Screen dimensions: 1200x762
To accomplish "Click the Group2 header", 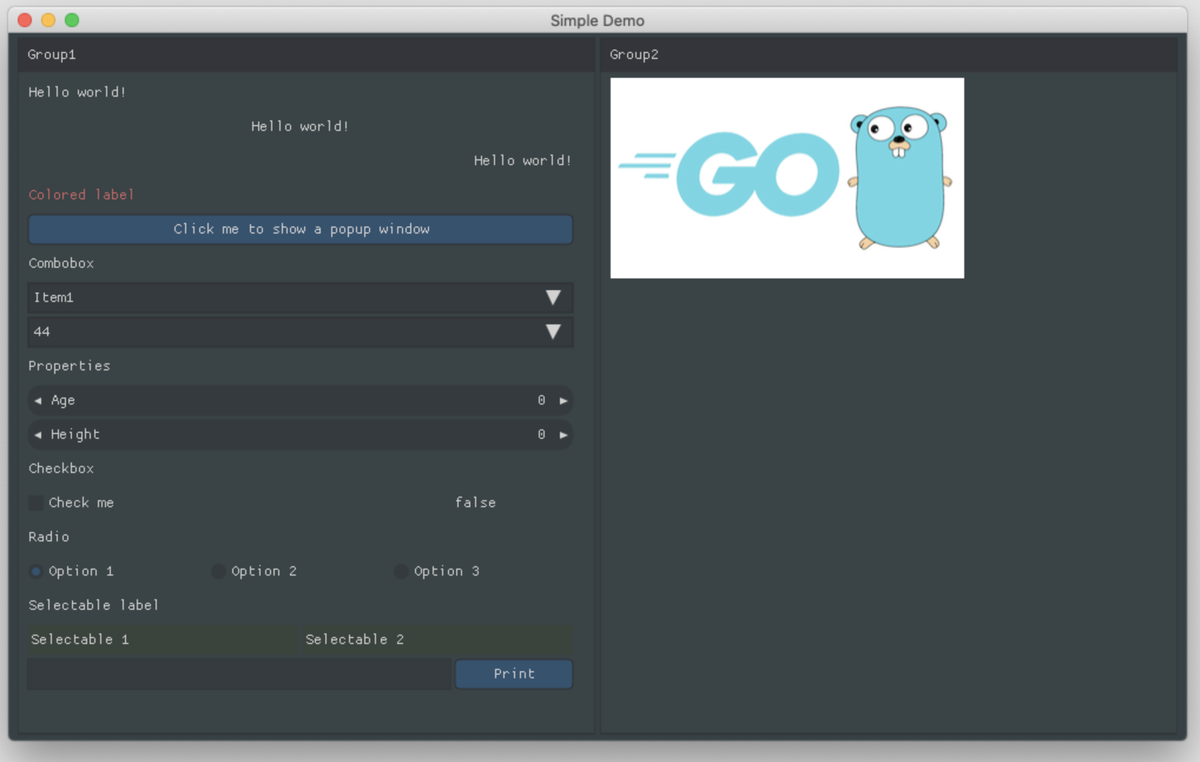I will [x=888, y=55].
